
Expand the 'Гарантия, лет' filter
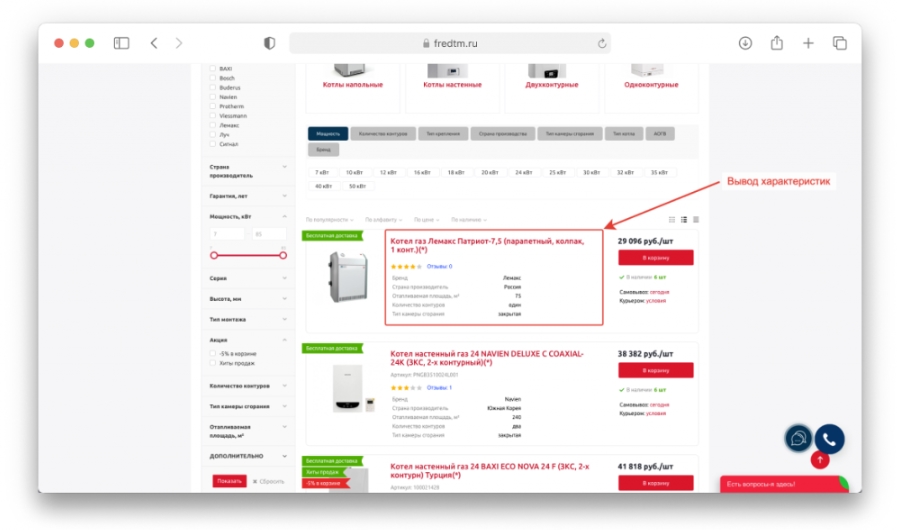tap(248, 196)
